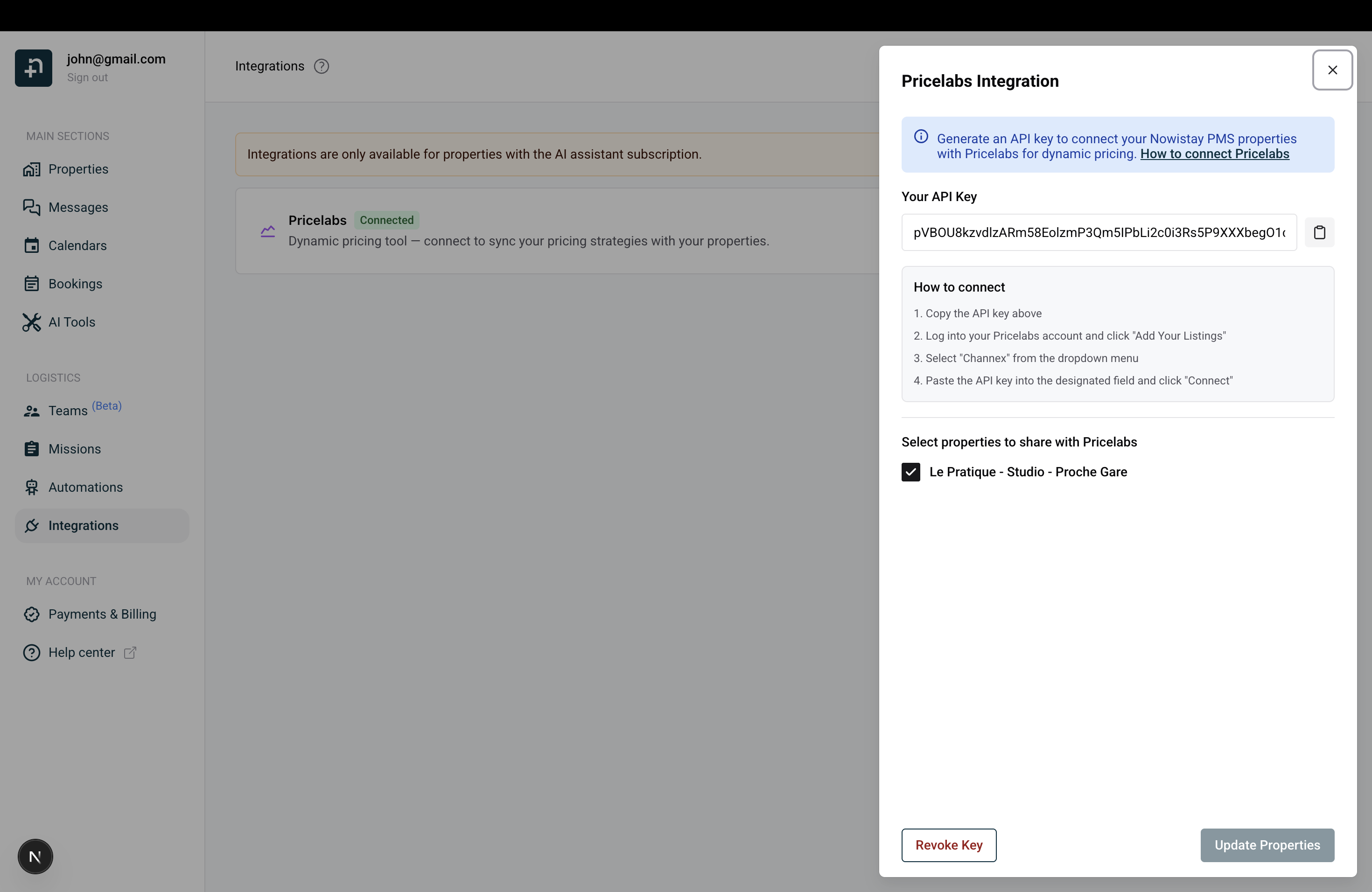
Task: Click the Calendars calendar icon
Action: point(32,245)
